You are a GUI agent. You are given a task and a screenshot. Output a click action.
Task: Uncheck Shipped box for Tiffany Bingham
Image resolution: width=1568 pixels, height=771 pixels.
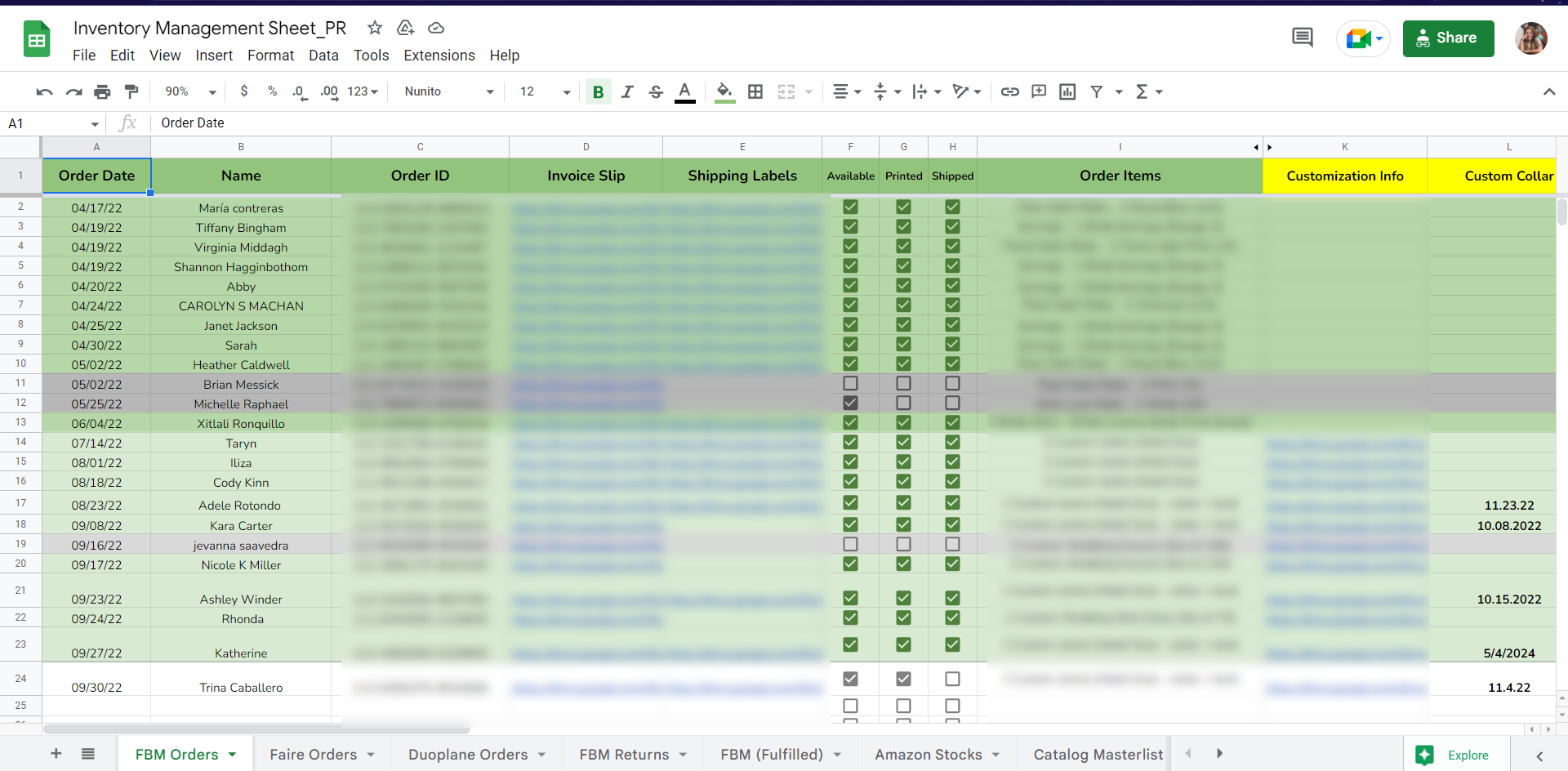coord(952,226)
